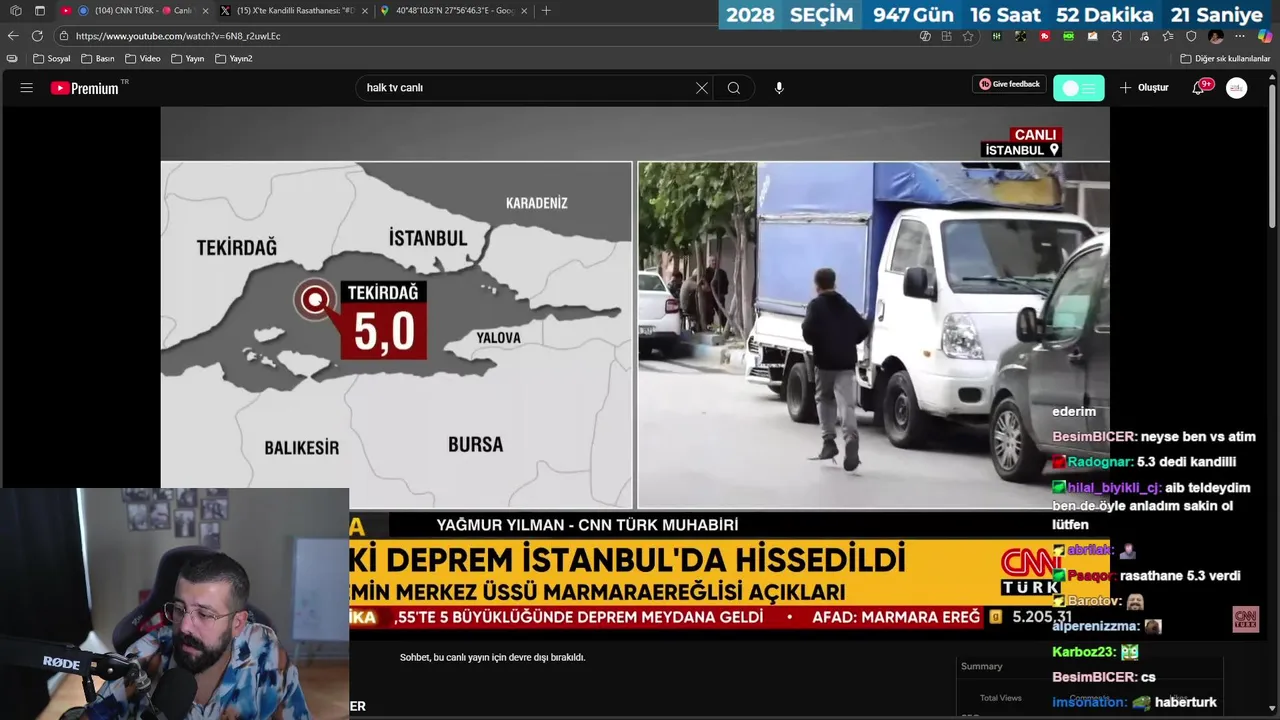Open the YouTube account avatar menu

(x=1237, y=88)
